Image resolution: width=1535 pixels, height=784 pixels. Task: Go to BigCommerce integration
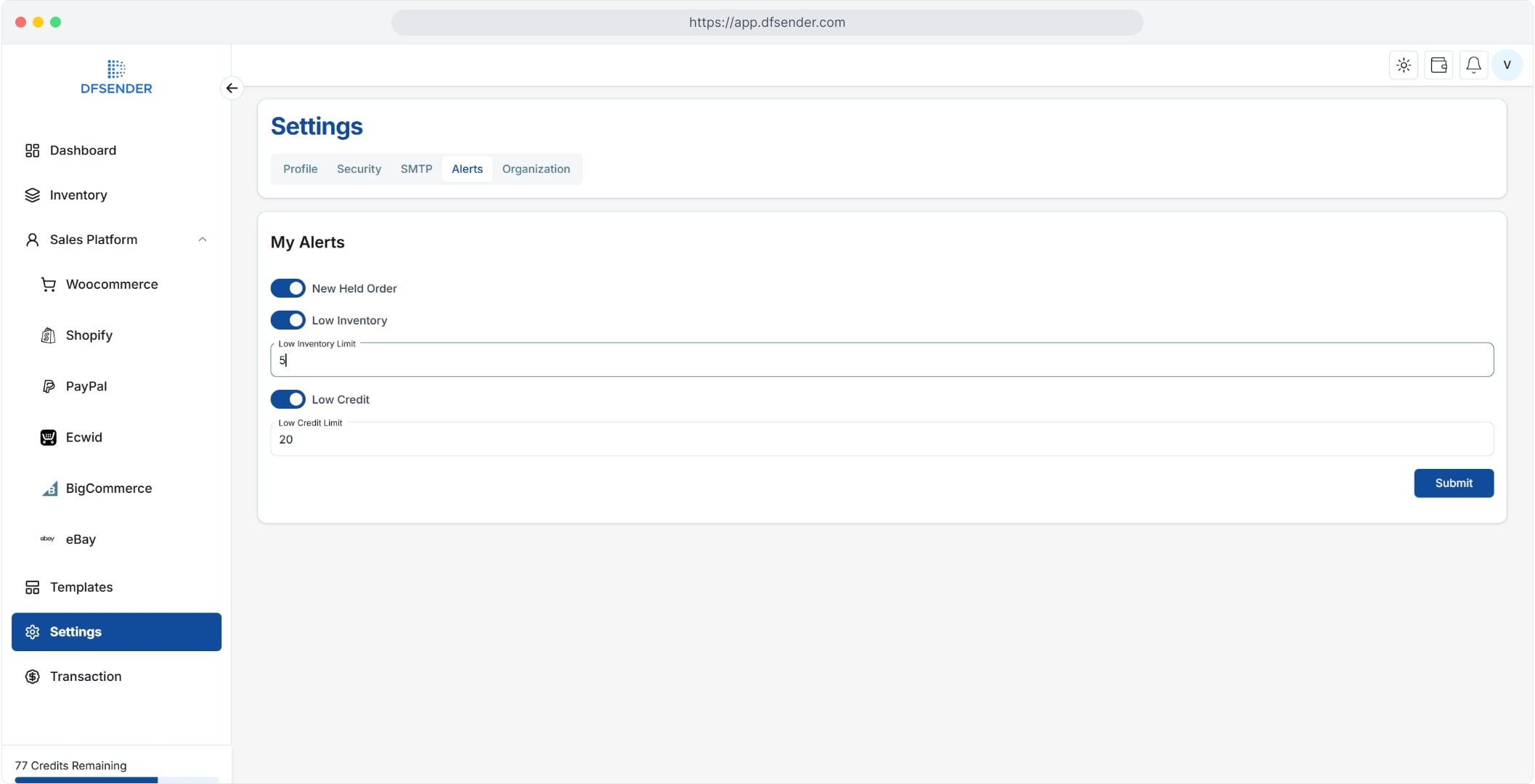[x=108, y=489]
